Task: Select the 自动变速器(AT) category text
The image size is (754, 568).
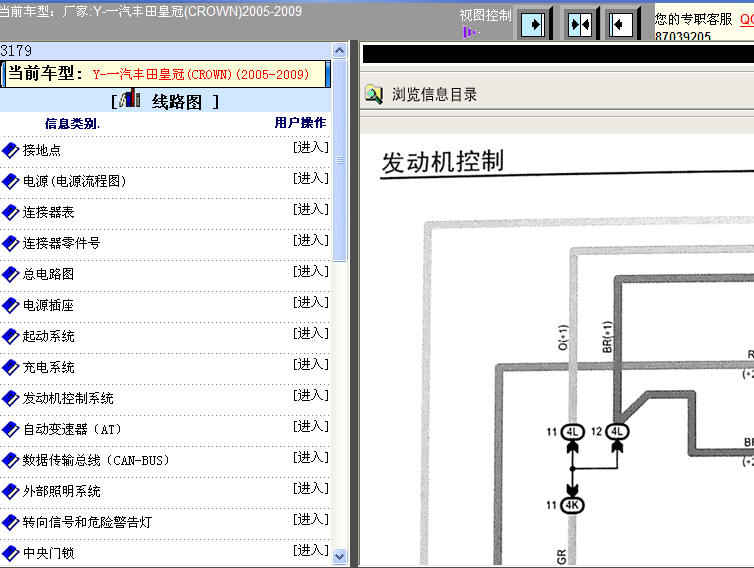Action: (73, 429)
